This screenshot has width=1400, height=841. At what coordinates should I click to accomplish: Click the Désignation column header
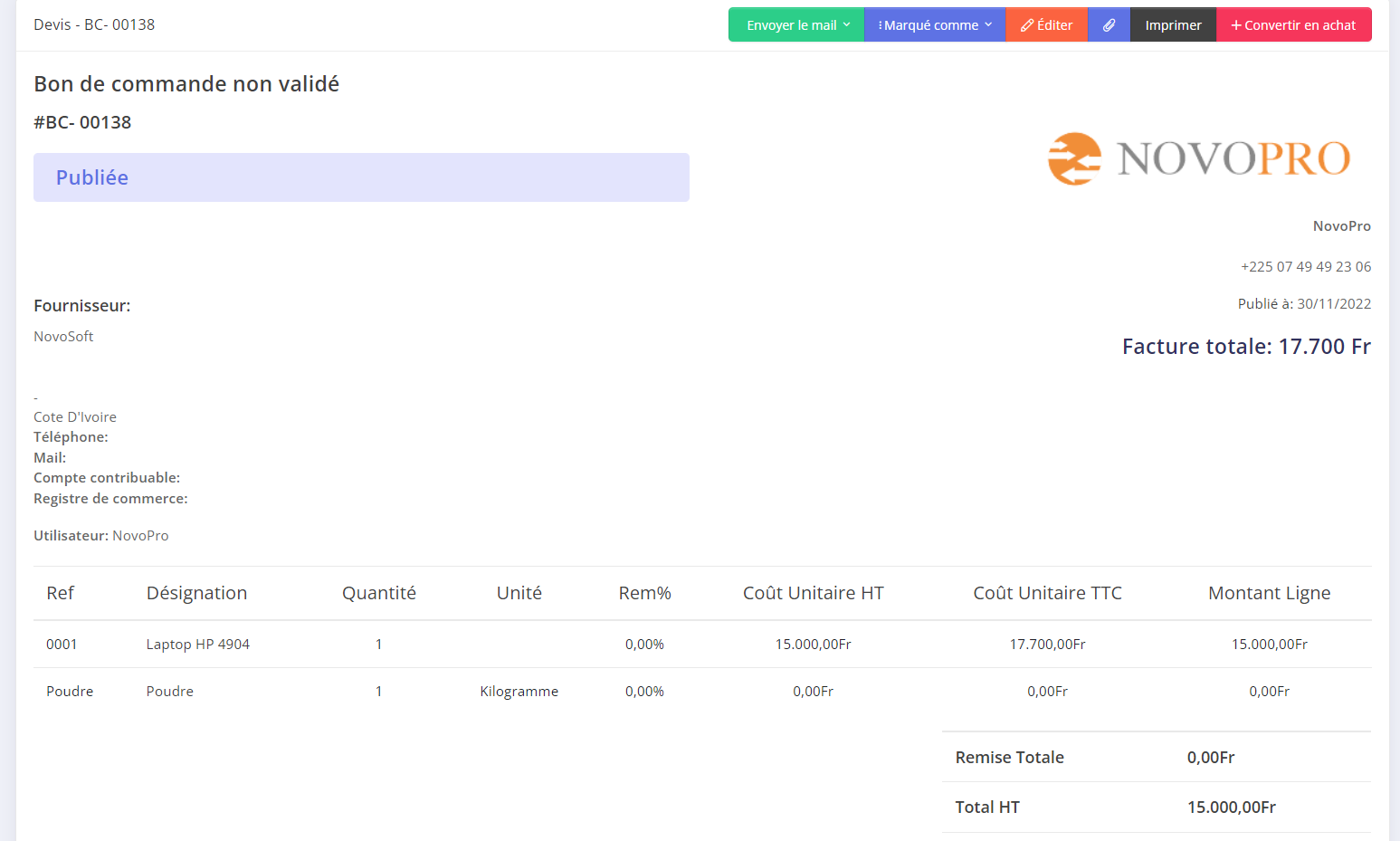pos(196,593)
